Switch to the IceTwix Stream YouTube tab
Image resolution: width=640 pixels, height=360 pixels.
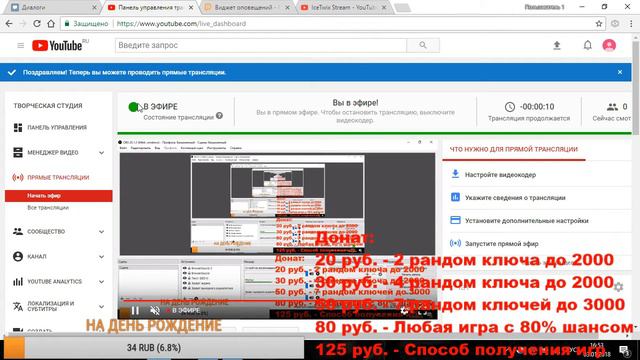343,7
